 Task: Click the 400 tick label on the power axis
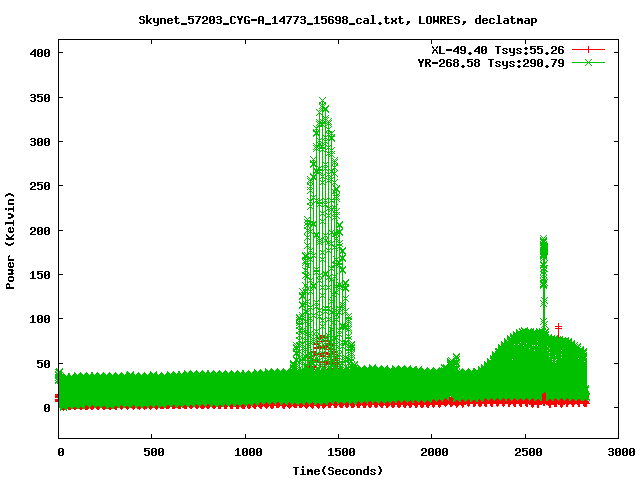click(40, 53)
